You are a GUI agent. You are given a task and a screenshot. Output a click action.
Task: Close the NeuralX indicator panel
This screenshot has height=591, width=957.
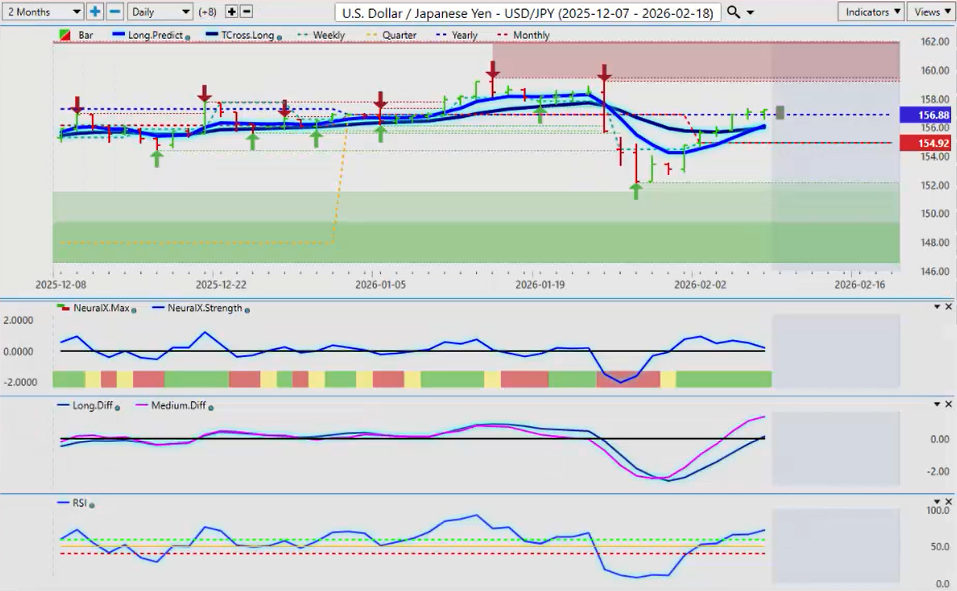948,306
